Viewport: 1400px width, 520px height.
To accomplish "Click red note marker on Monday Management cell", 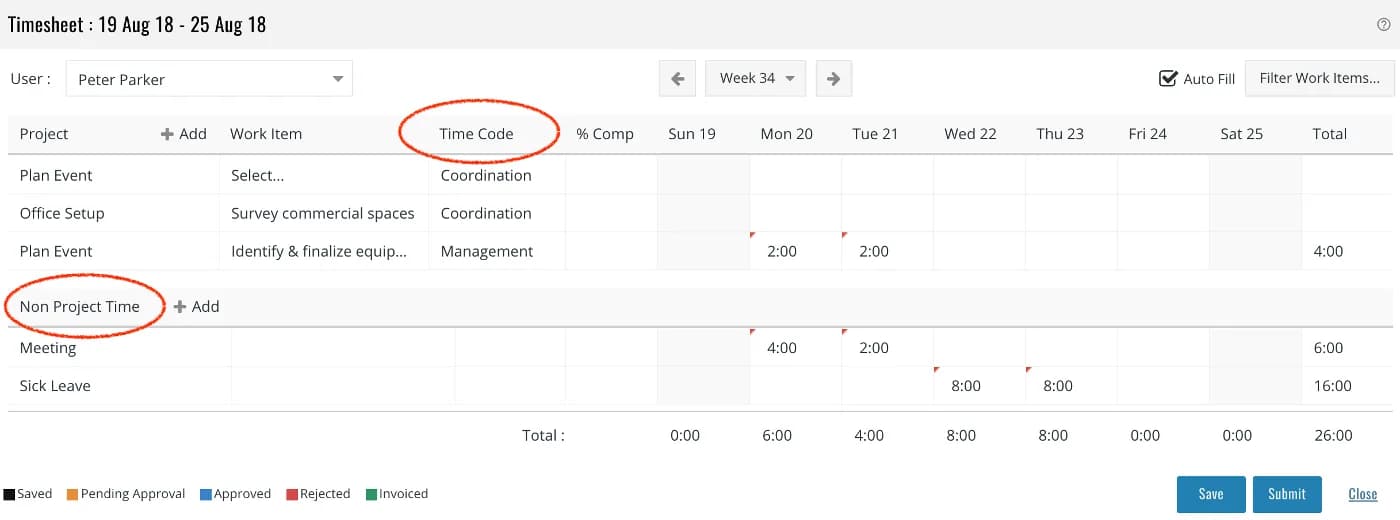I will click(753, 235).
